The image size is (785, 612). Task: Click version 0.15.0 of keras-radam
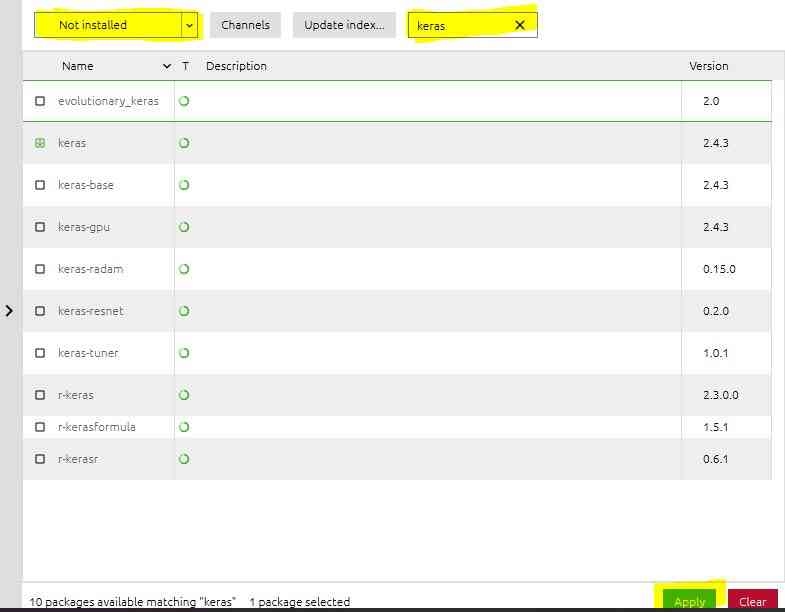719,269
